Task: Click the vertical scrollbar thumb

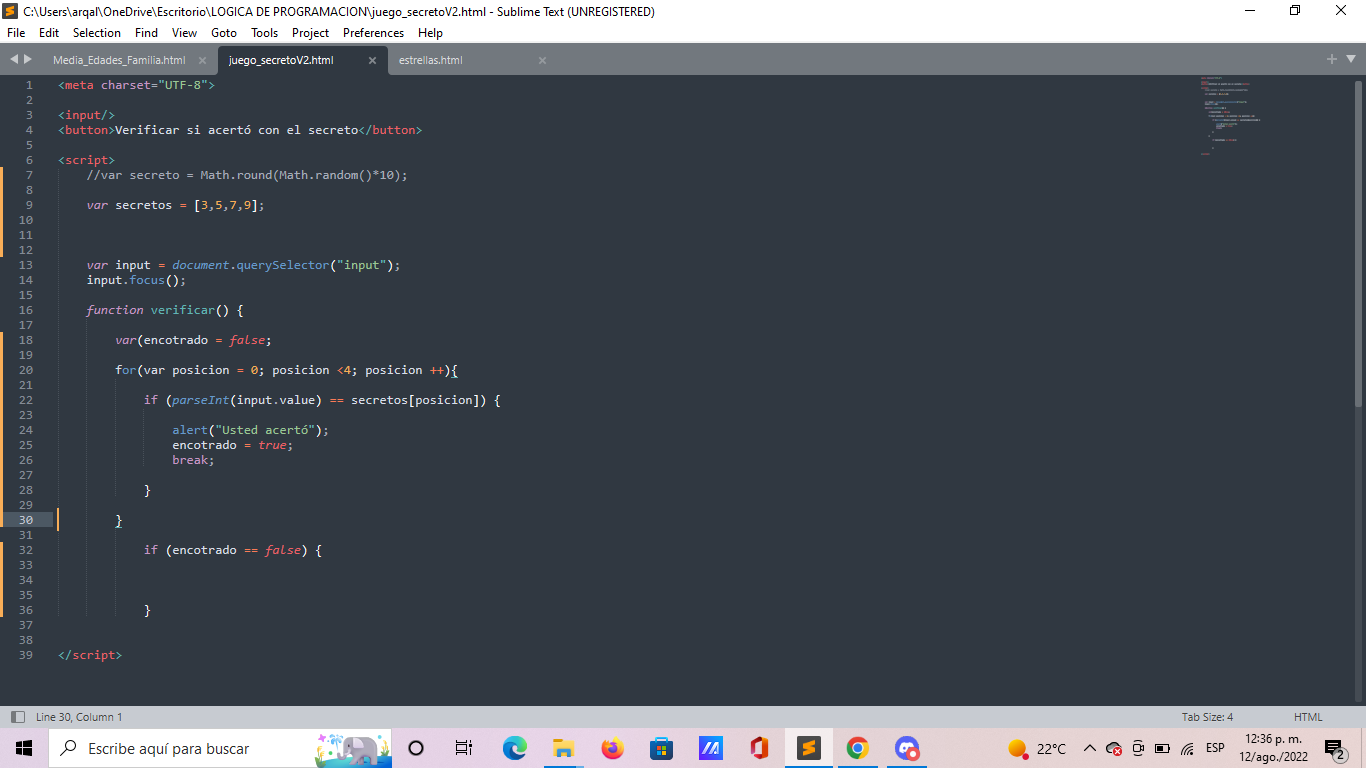Action: tap(1358, 242)
